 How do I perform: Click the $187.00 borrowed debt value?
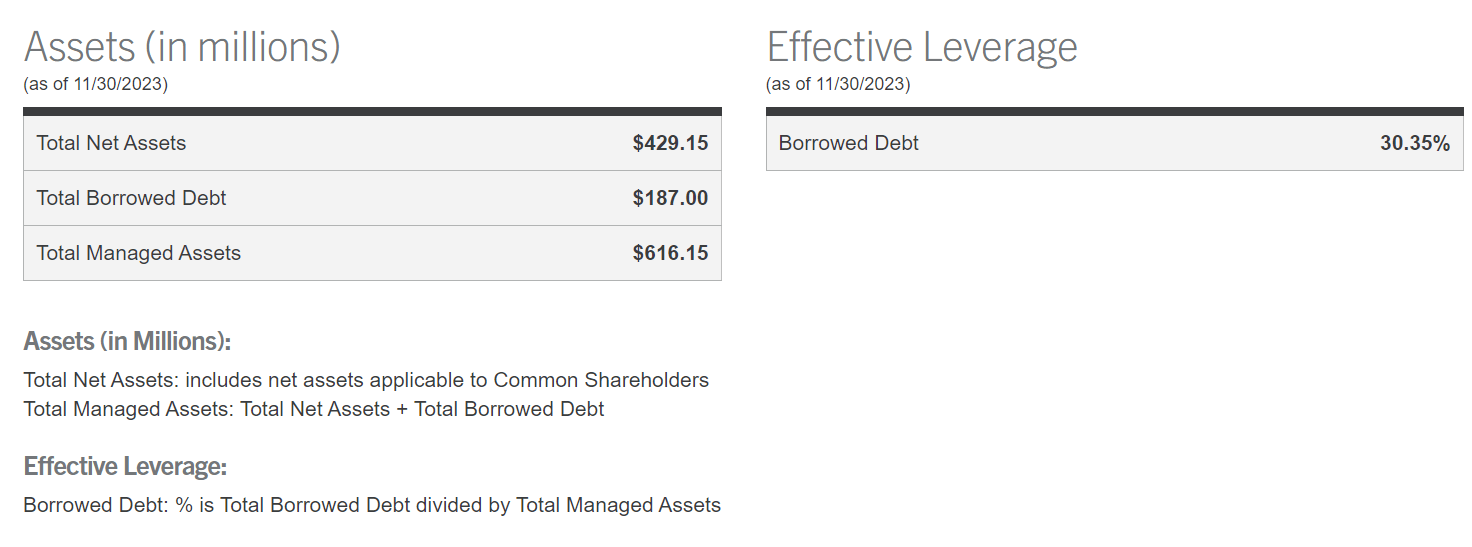click(x=670, y=198)
